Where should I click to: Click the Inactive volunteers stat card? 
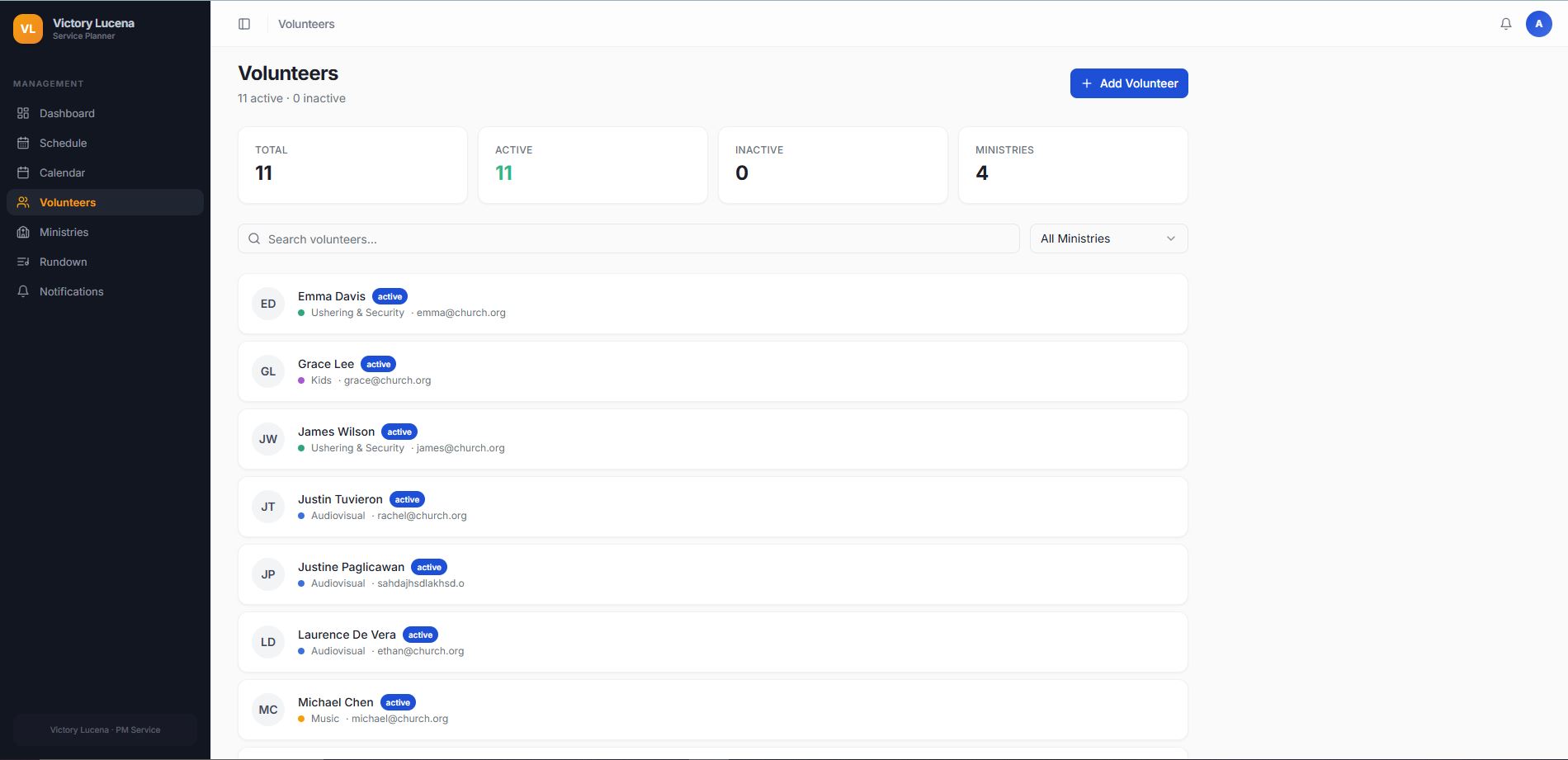[x=833, y=165]
